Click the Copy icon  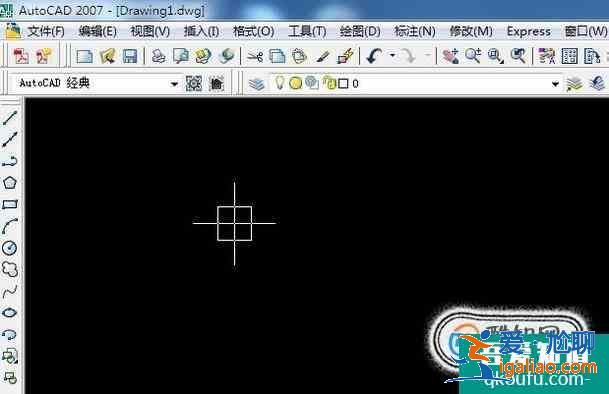tap(277, 57)
